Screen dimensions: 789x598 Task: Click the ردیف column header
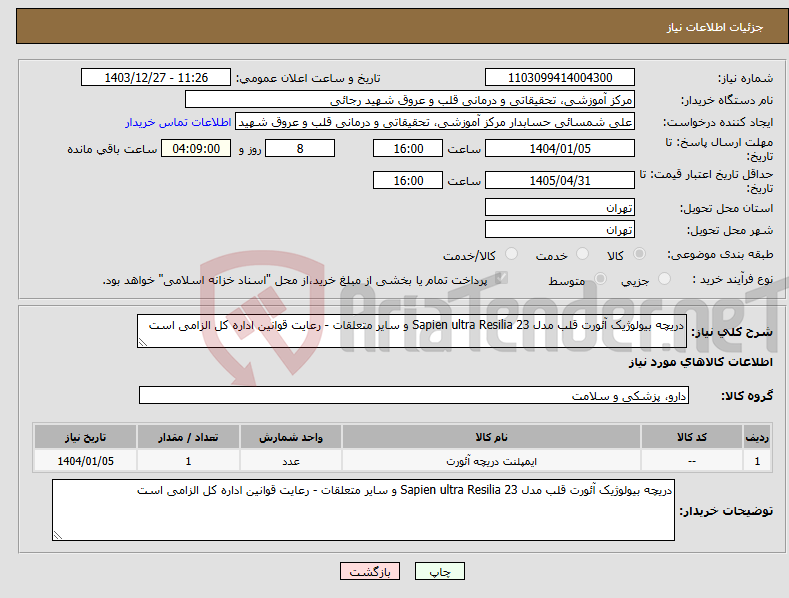(757, 437)
